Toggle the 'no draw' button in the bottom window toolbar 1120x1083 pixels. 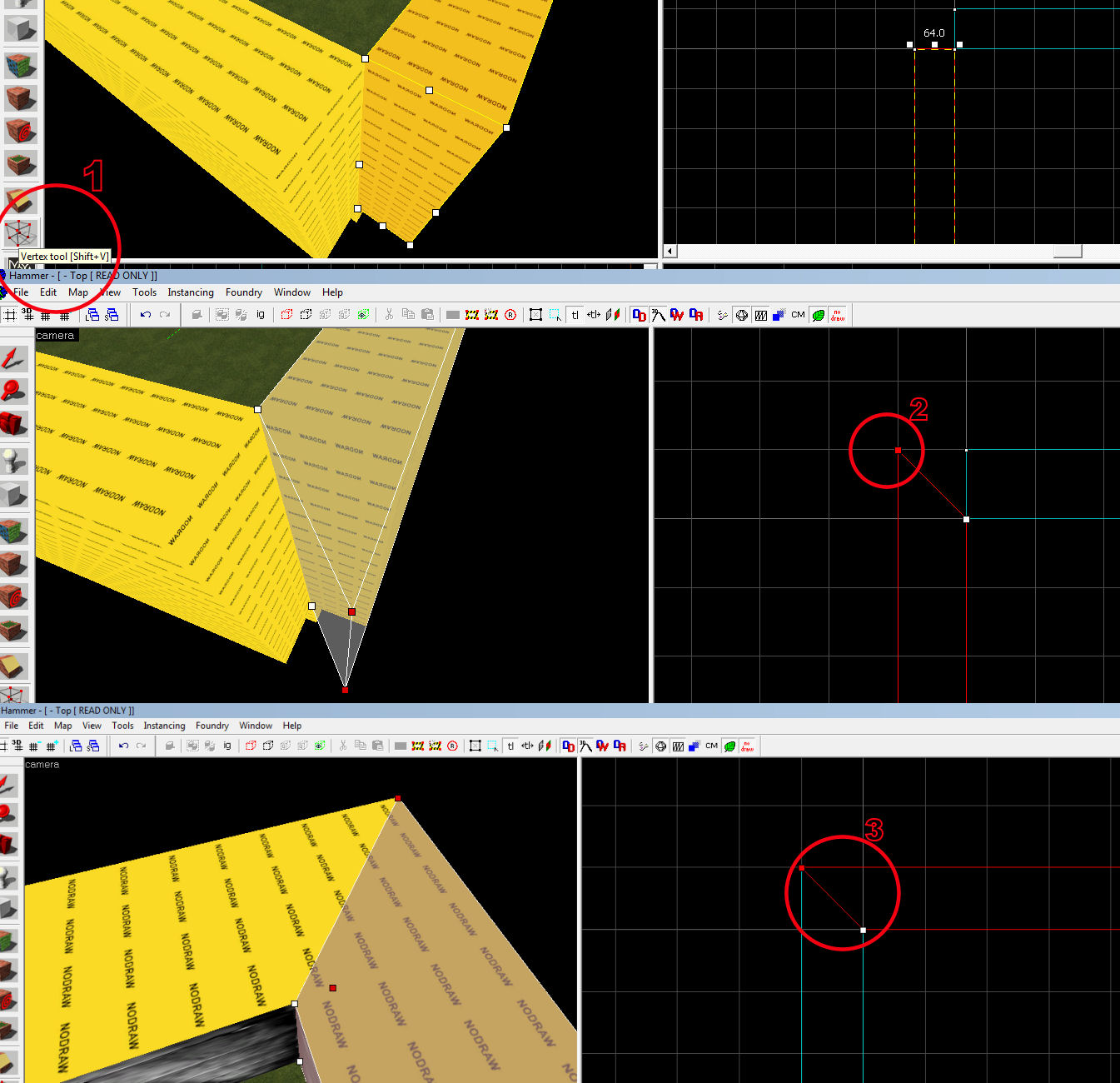point(747,746)
